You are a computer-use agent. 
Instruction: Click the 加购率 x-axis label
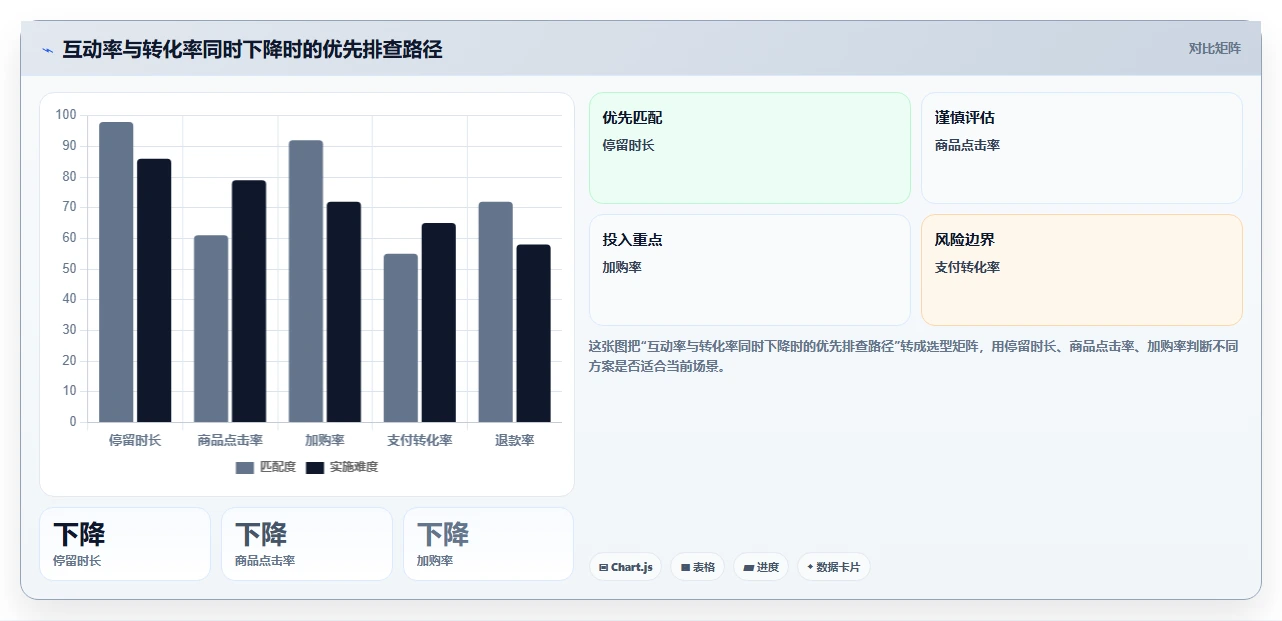coord(325,440)
